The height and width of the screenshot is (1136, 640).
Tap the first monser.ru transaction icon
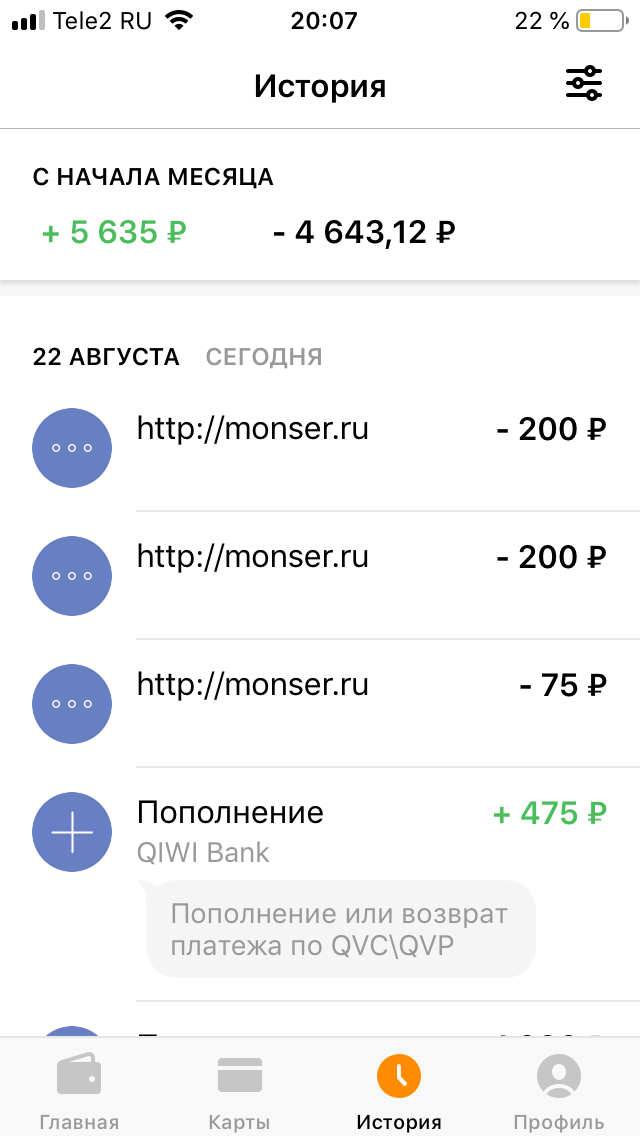(x=72, y=447)
